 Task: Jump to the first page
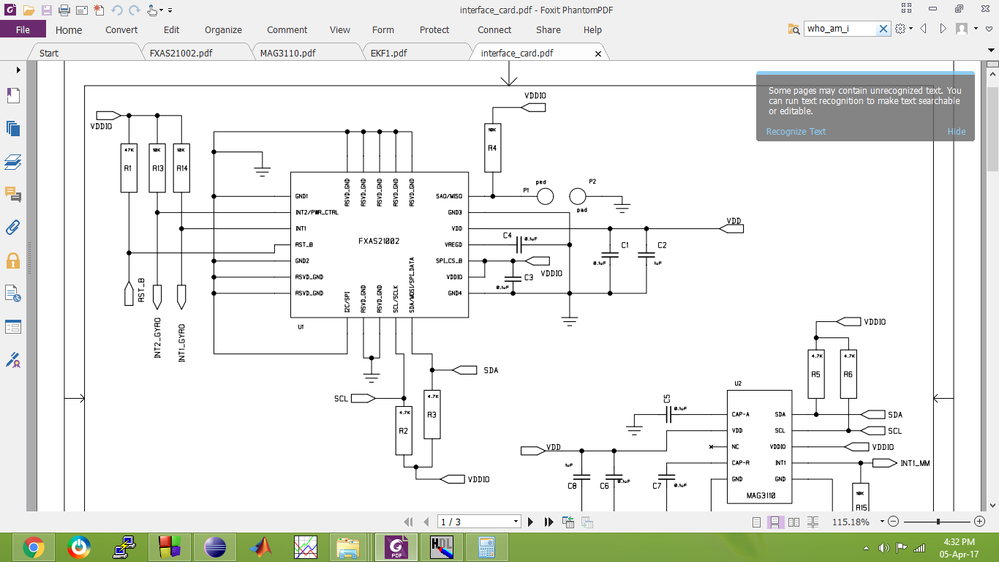[408, 522]
